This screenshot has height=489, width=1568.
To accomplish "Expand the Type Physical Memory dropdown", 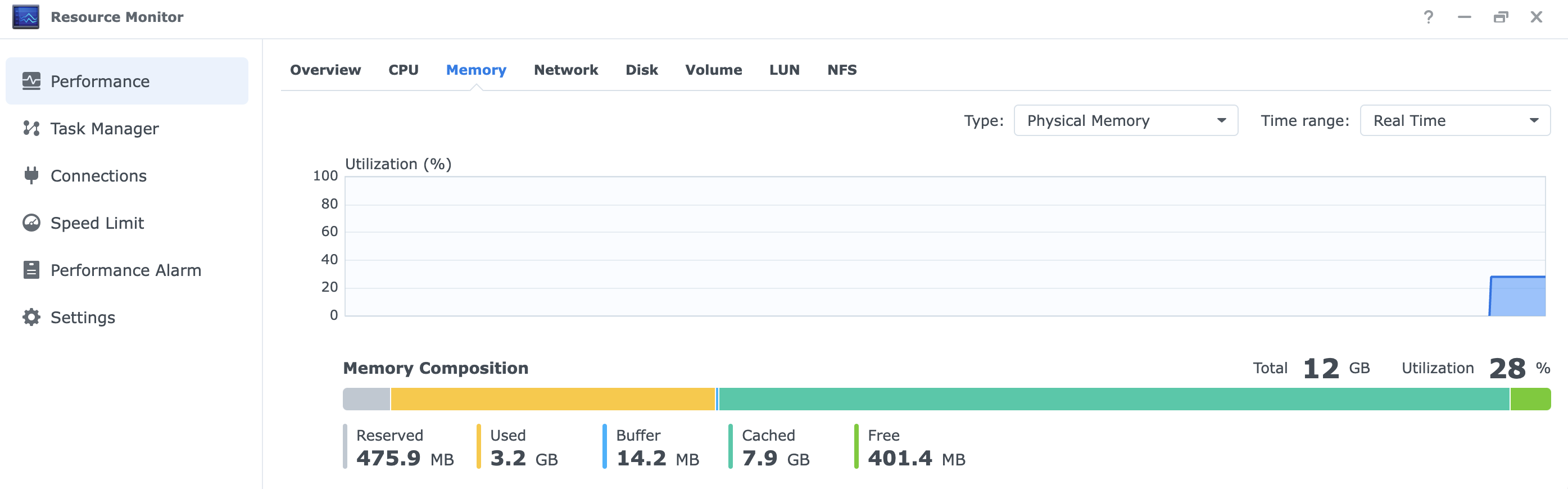I will pyautogui.click(x=1125, y=121).
